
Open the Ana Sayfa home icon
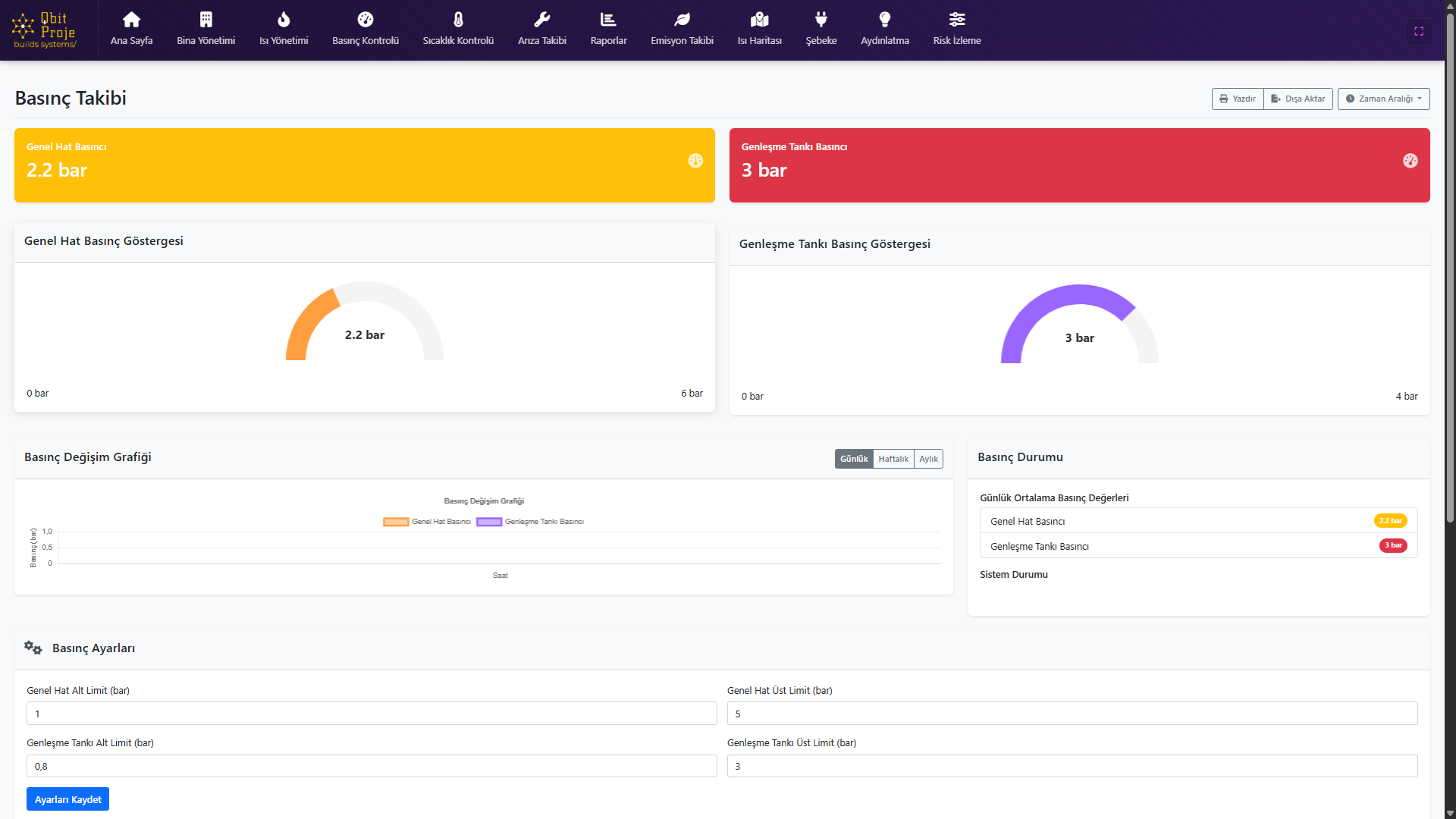pos(131,20)
